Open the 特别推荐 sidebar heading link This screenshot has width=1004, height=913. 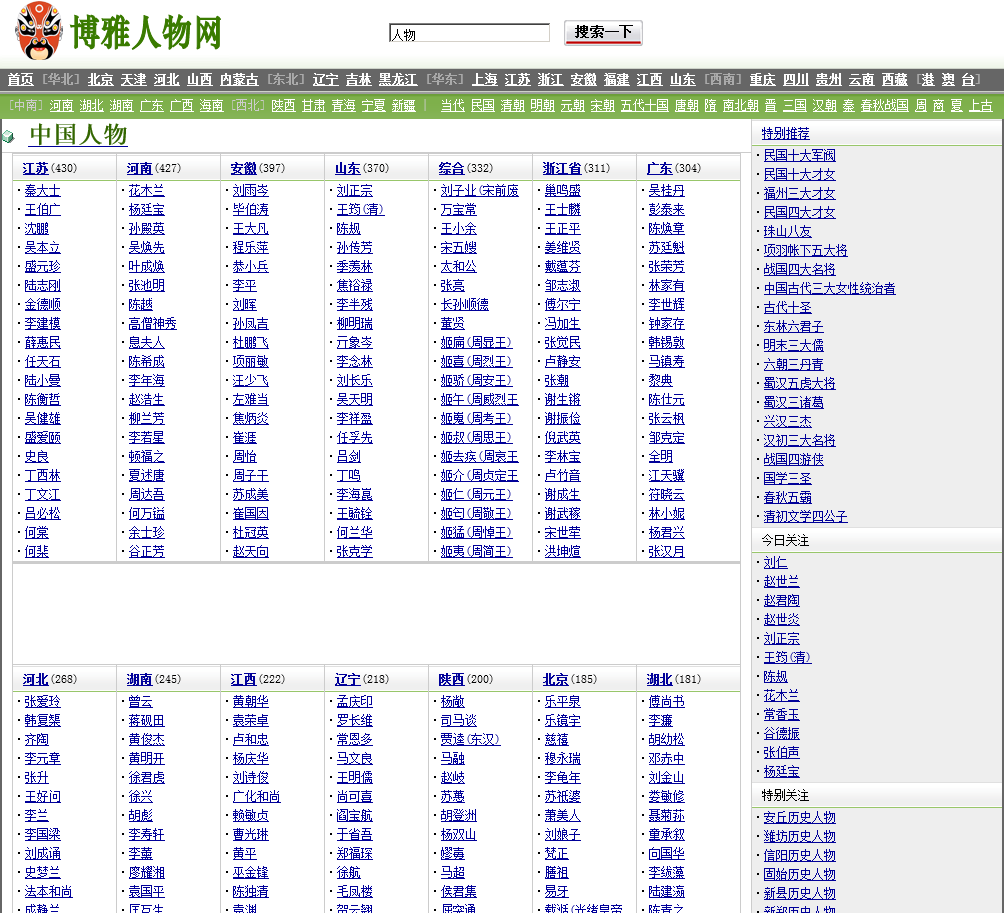click(785, 134)
